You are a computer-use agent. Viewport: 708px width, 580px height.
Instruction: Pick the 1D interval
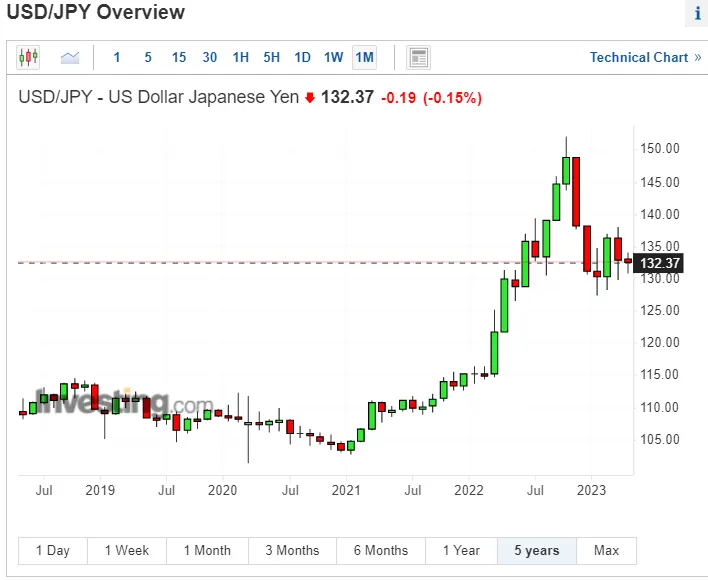coord(303,57)
